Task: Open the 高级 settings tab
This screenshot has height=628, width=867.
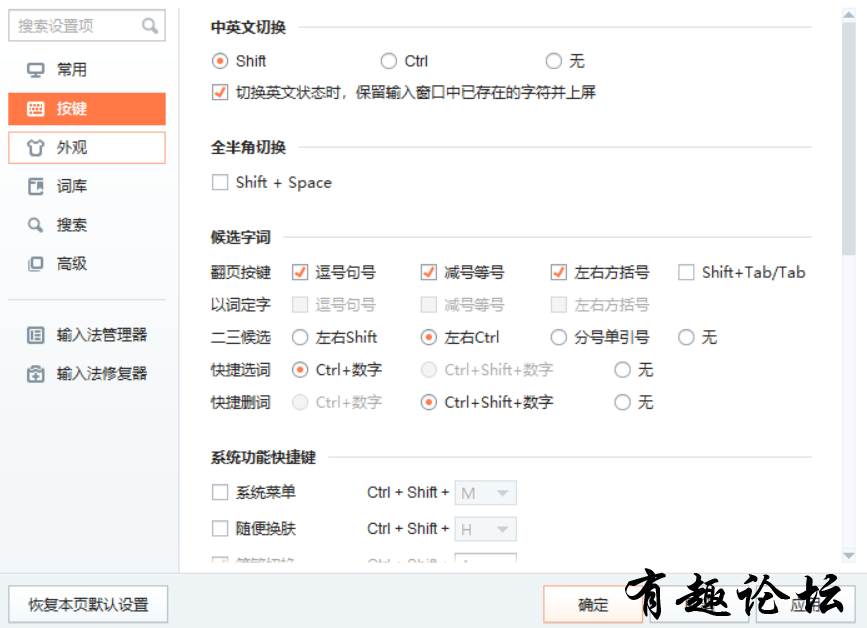Action: pyautogui.click(x=87, y=264)
